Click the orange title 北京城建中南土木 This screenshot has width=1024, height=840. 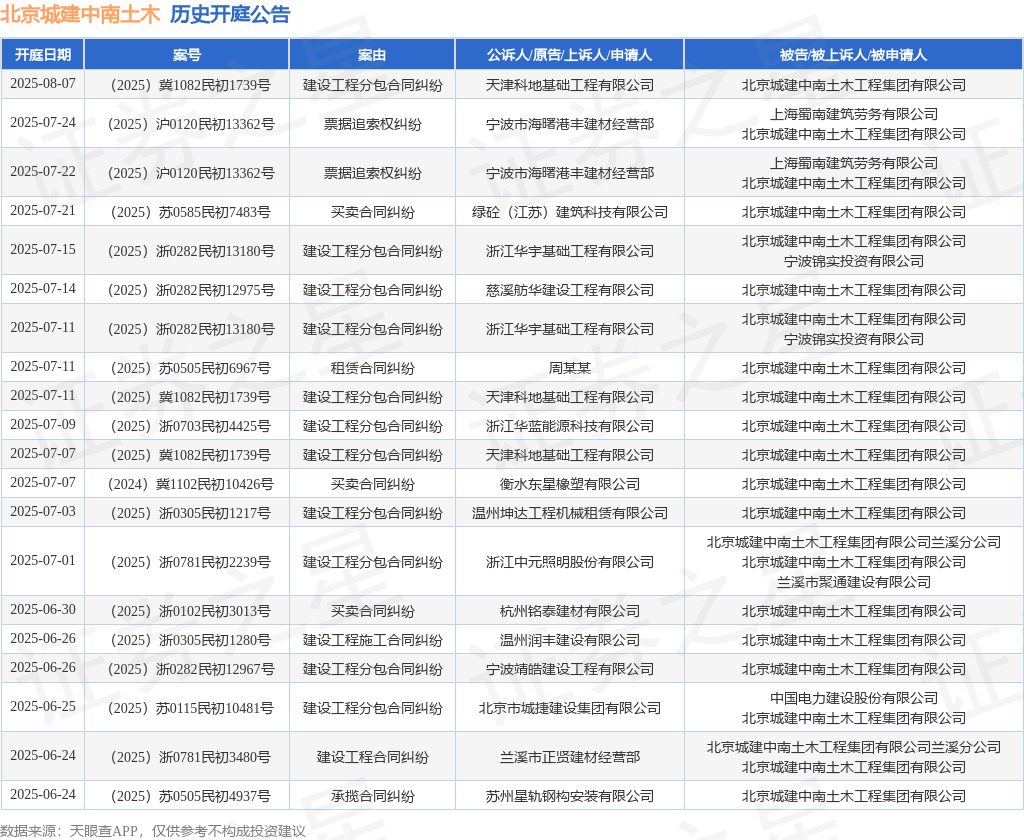click(80, 14)
